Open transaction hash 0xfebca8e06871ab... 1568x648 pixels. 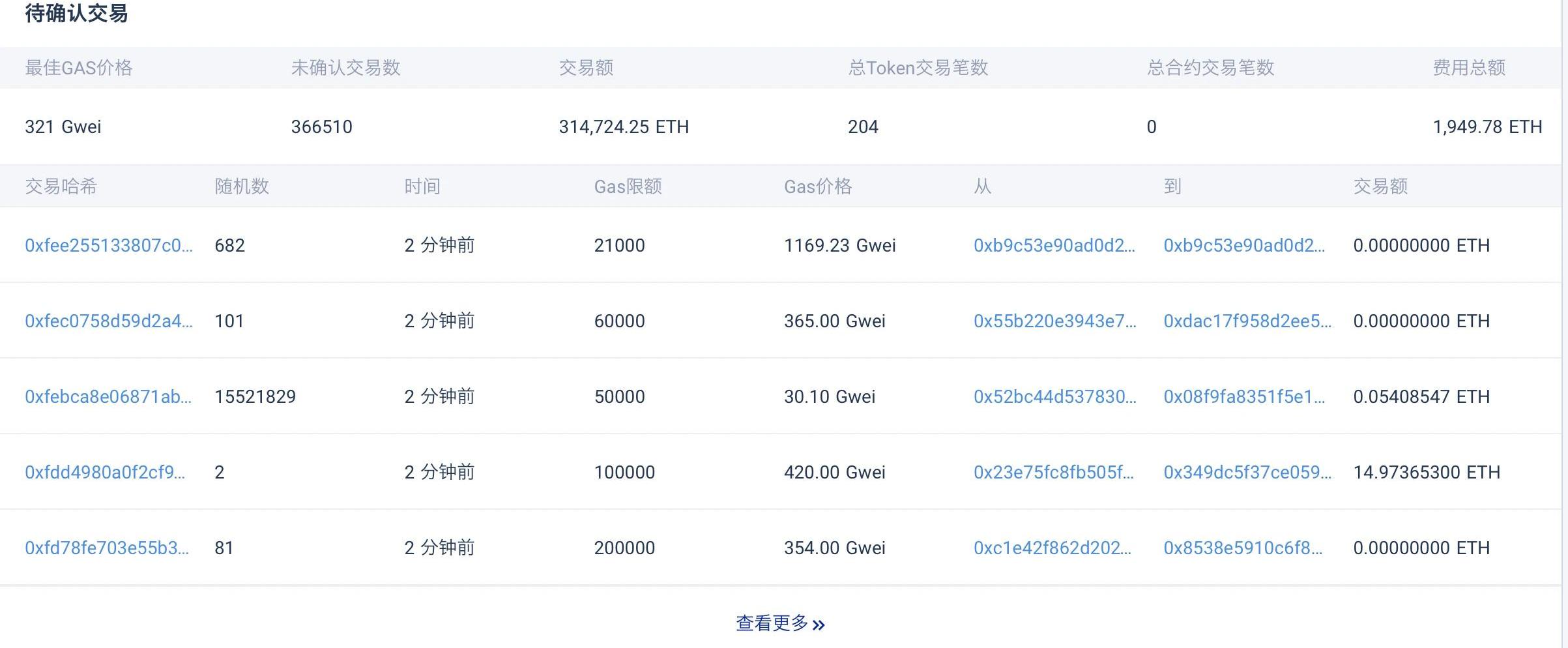click(108, 396)
